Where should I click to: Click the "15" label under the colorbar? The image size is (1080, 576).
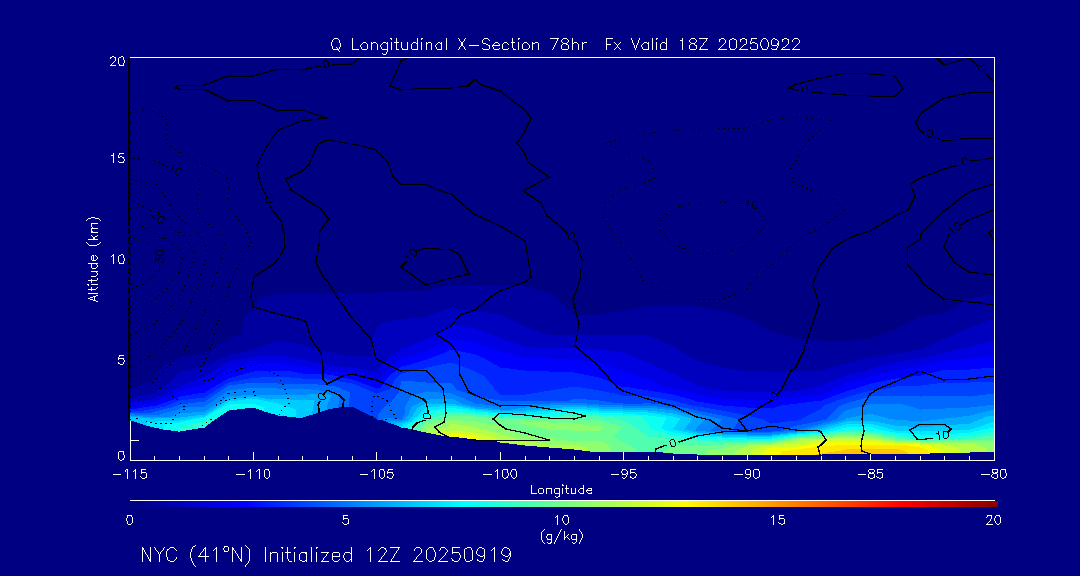click(x=778, y=521)
